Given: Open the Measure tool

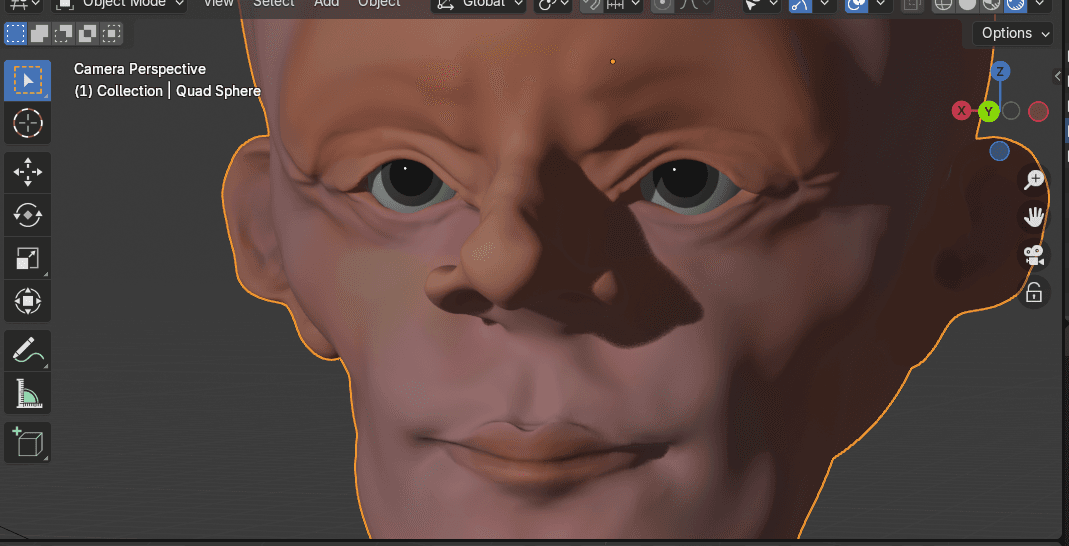Looking at the screenshot, I should tap(27, 393).
